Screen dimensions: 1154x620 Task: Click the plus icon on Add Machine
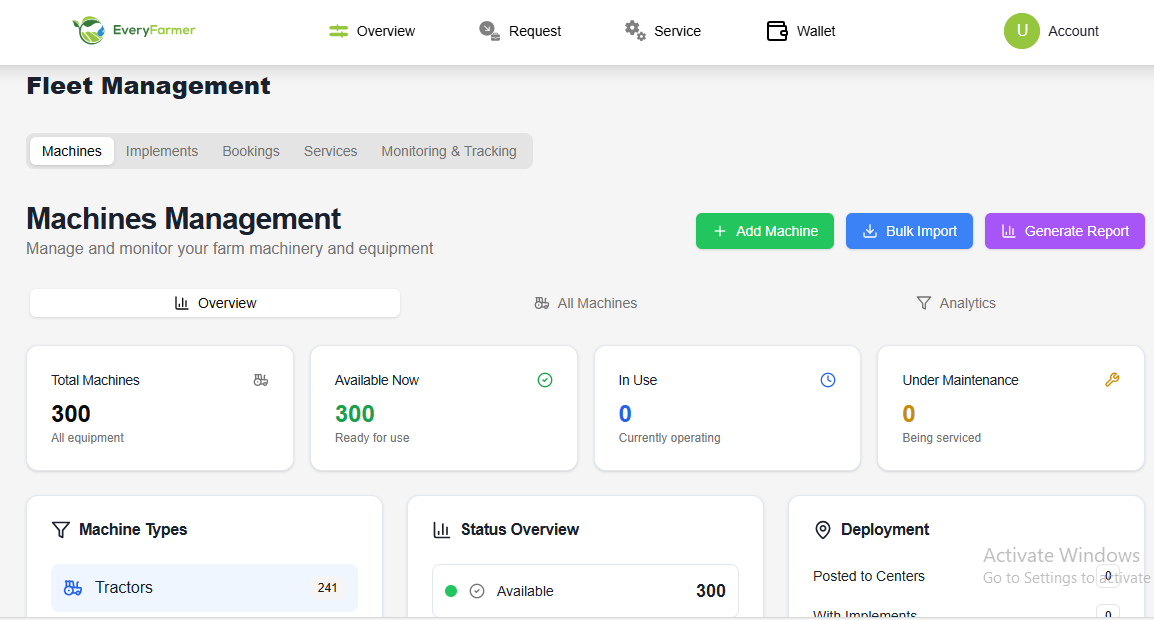pyautogui.click(x=720, y=231)
